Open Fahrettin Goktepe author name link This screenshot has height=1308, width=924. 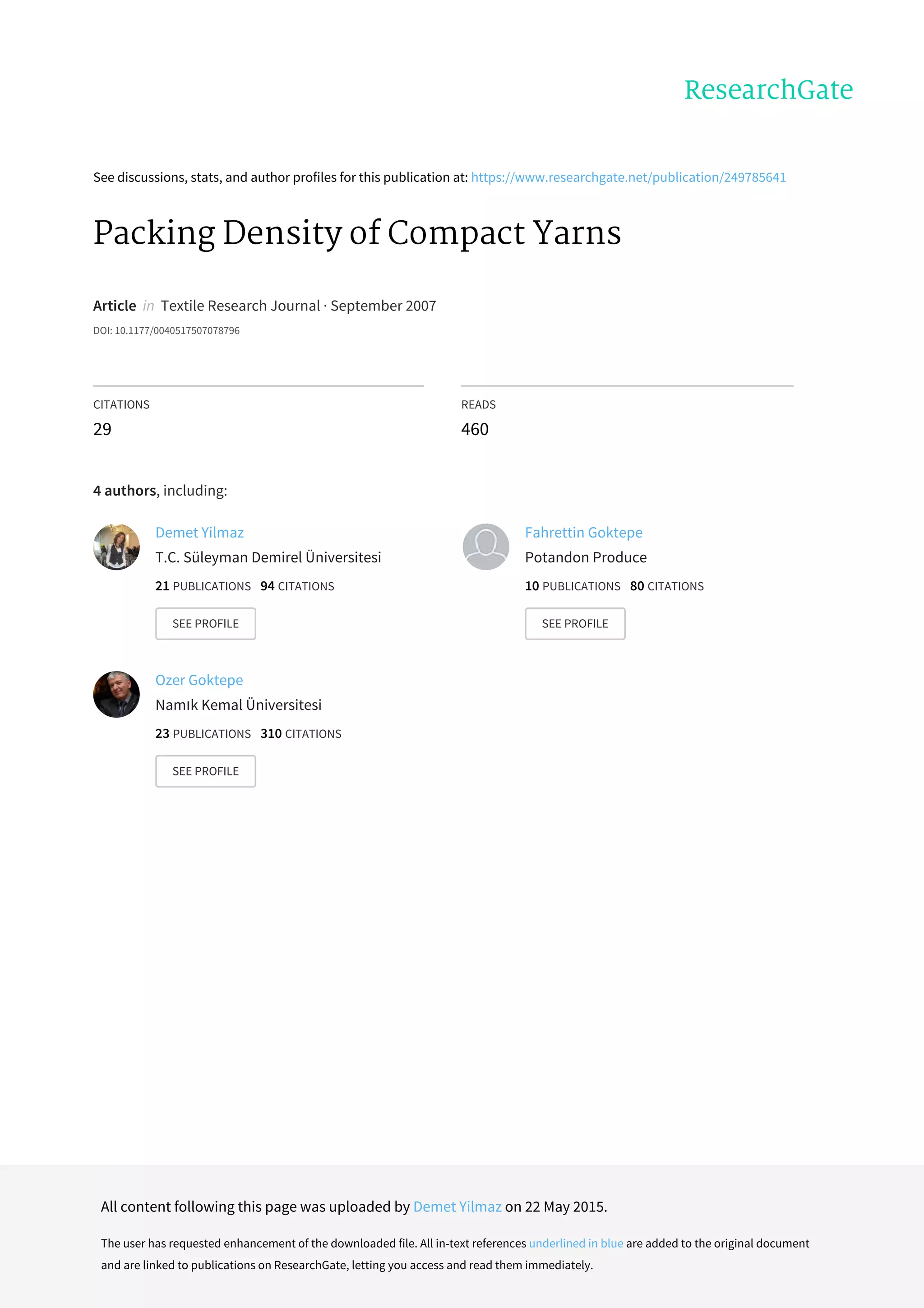click(x=583, y=533)
